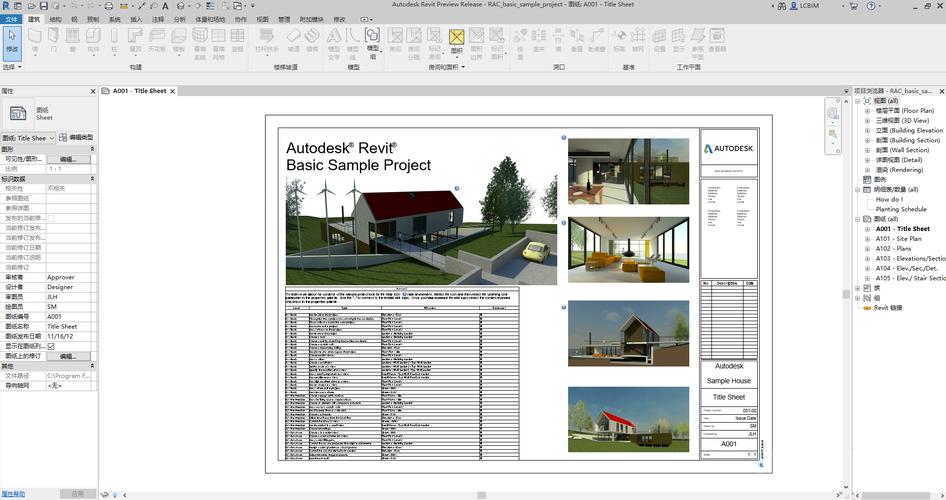Open the 选择 dropdown under Modify

12,67
